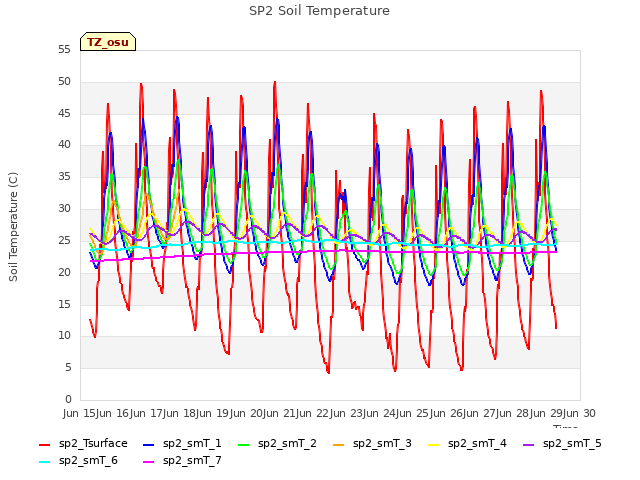This screenshot has height=480, width=640.
Task: Click the 15 y-axis tick label
Action: click(64, 304)
